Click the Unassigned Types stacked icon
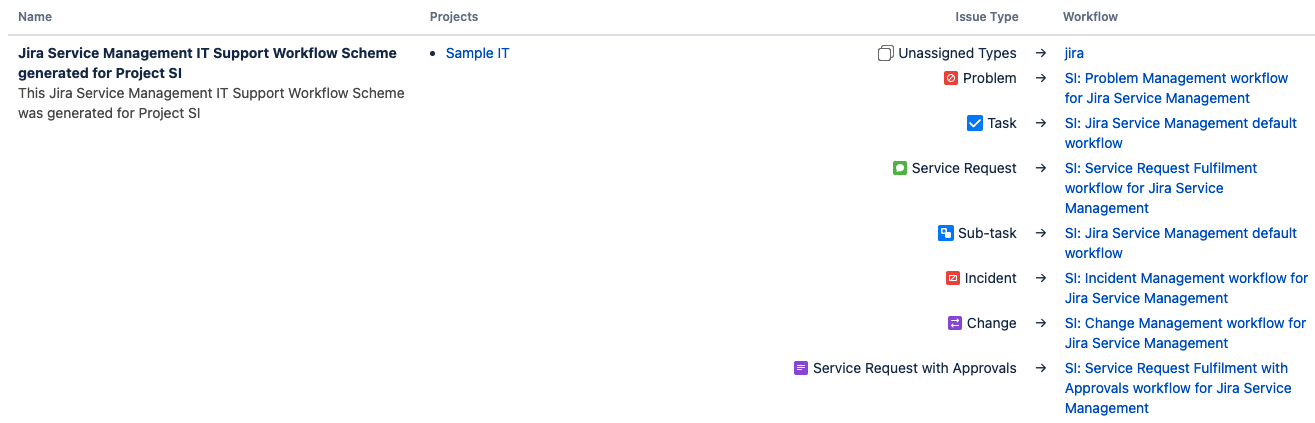The height and width of the screenshot is (423, 1315). [885, 53]
